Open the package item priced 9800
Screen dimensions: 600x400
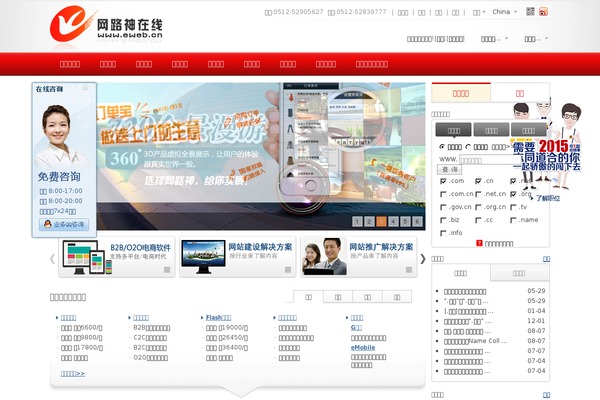[x=82, y=338]
